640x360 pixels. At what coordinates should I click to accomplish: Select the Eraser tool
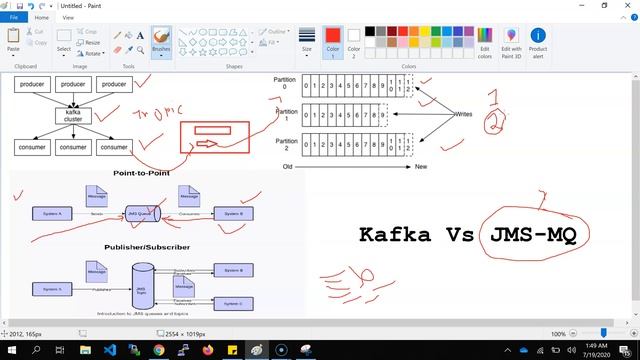[x=118, y=50]
